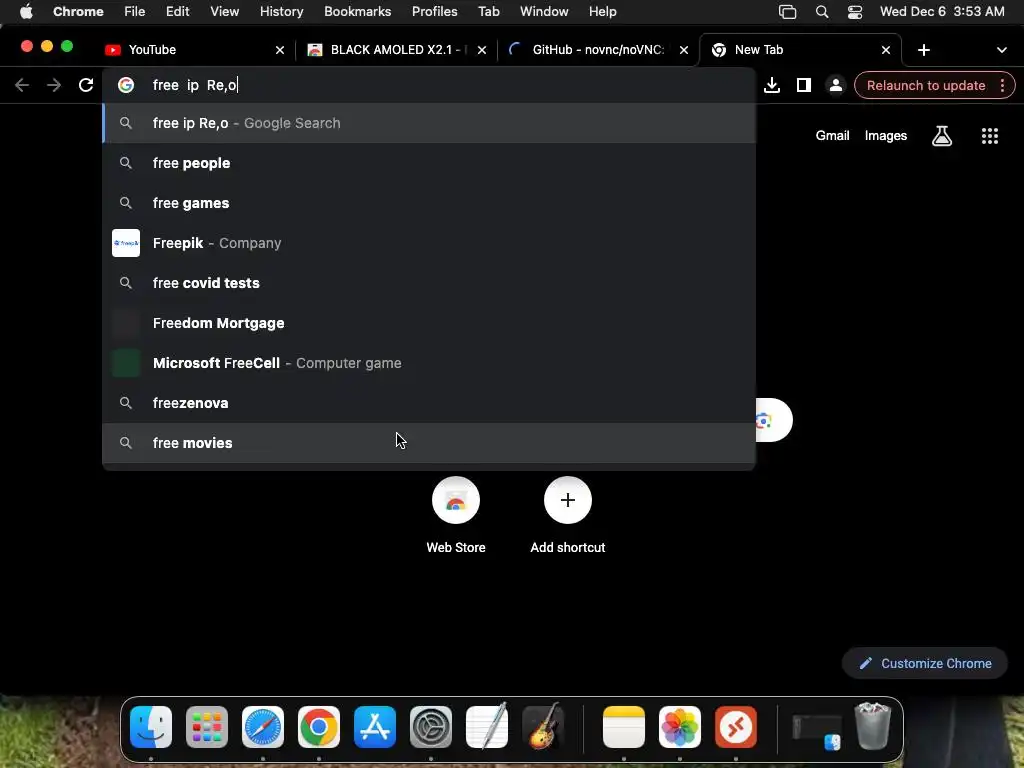Choose the Freepik company suggestion
This screenshot has width=1024, height=768.
pos(429,243)
